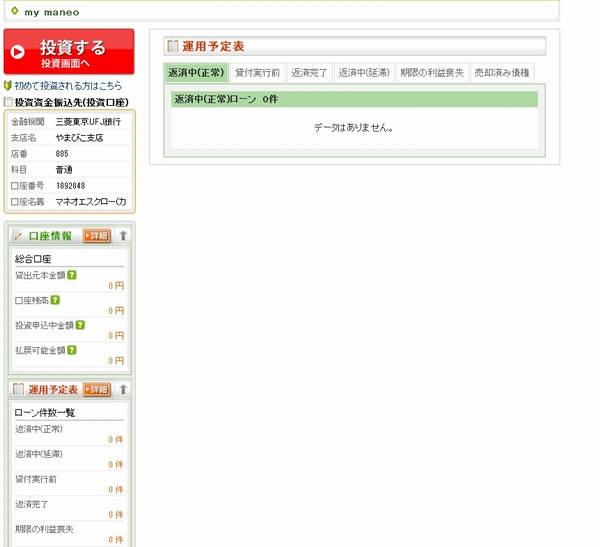
Task: Click the help icon next to 投資申込中金額
Action: (80, 325)
